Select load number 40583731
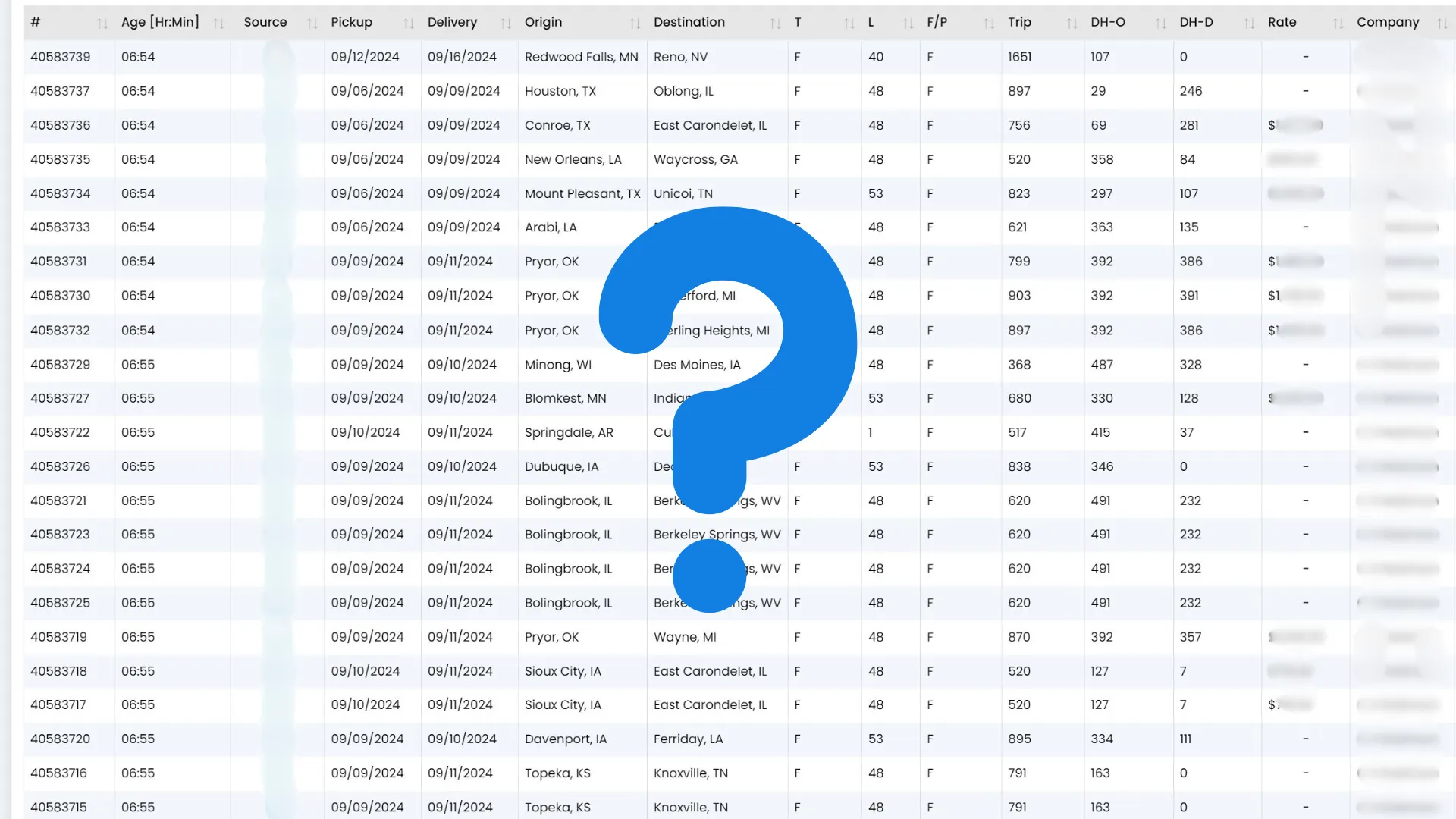Image resolution: width=1456 pixels, height=819 pixels. pyautogui.click(x=58, y=261)
